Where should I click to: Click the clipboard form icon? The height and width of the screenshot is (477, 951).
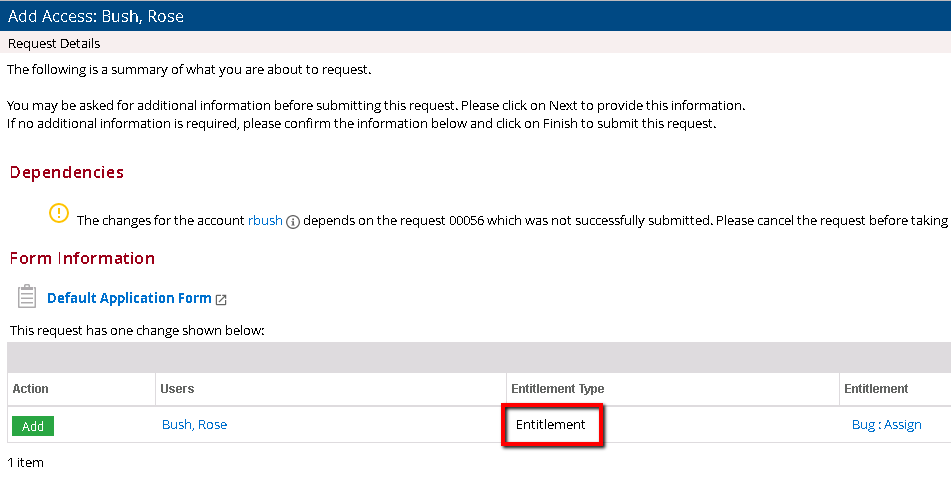pyautogui.click(x=28, y=296)
